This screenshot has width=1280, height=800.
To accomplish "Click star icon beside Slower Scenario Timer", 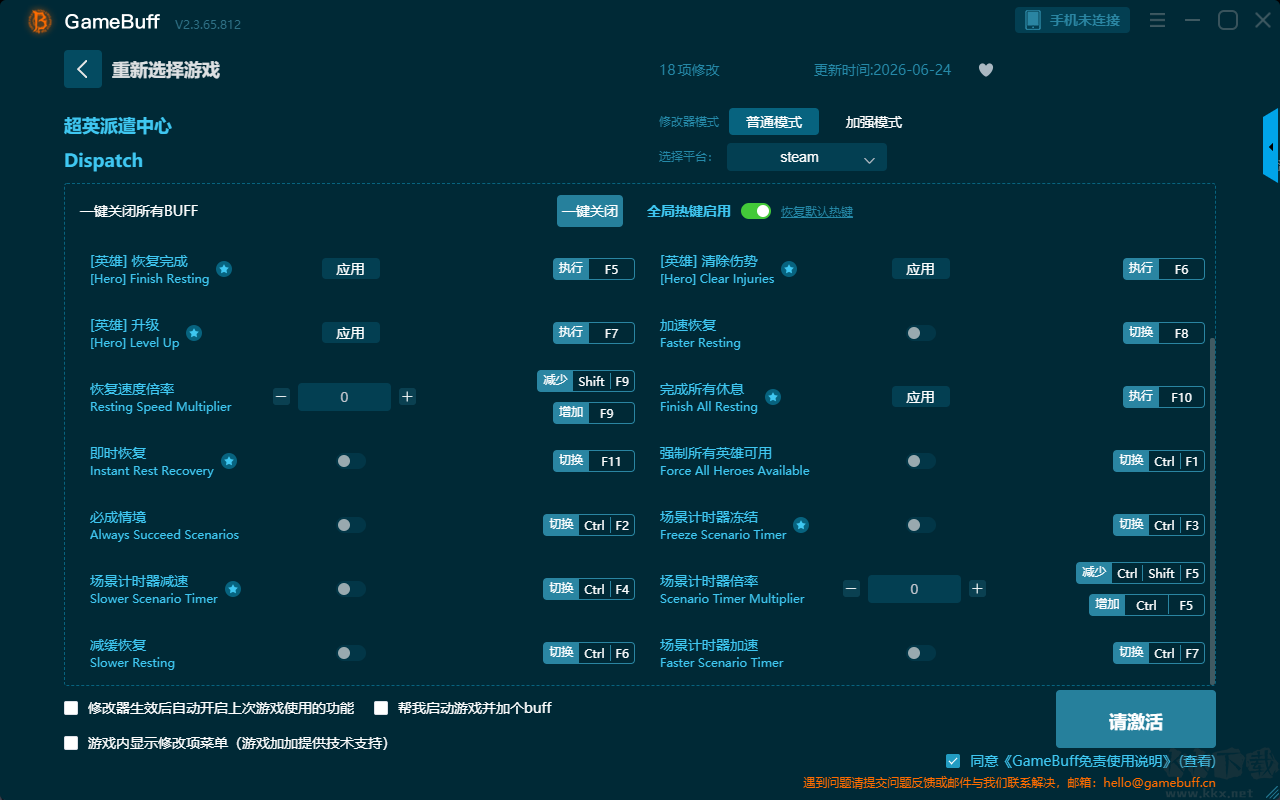I will pyautogui.click(x=233, y=589).
